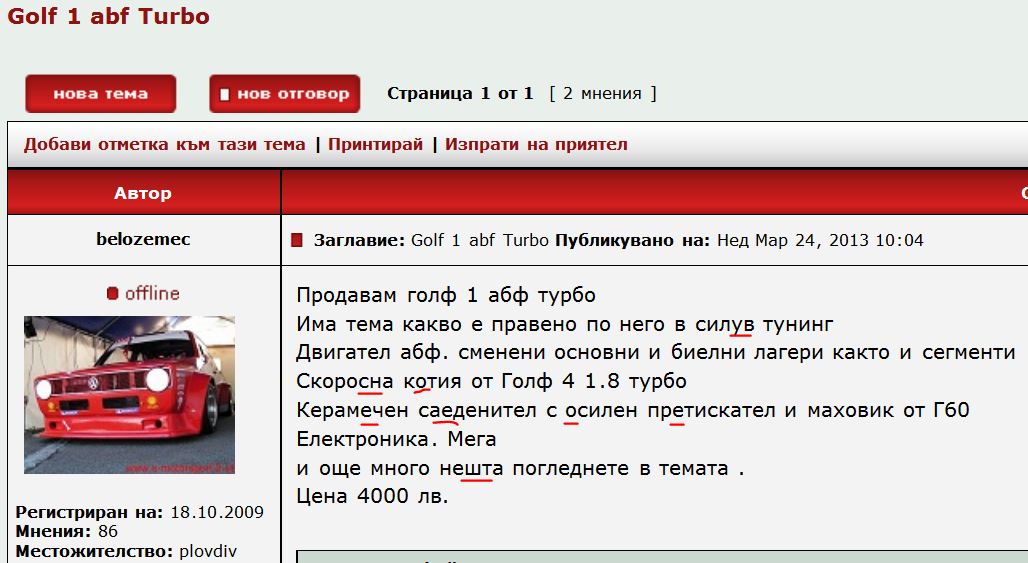Click the misspelled word силув
The width and height of the screenshot is (1028, 563).
tap(725, 324)
